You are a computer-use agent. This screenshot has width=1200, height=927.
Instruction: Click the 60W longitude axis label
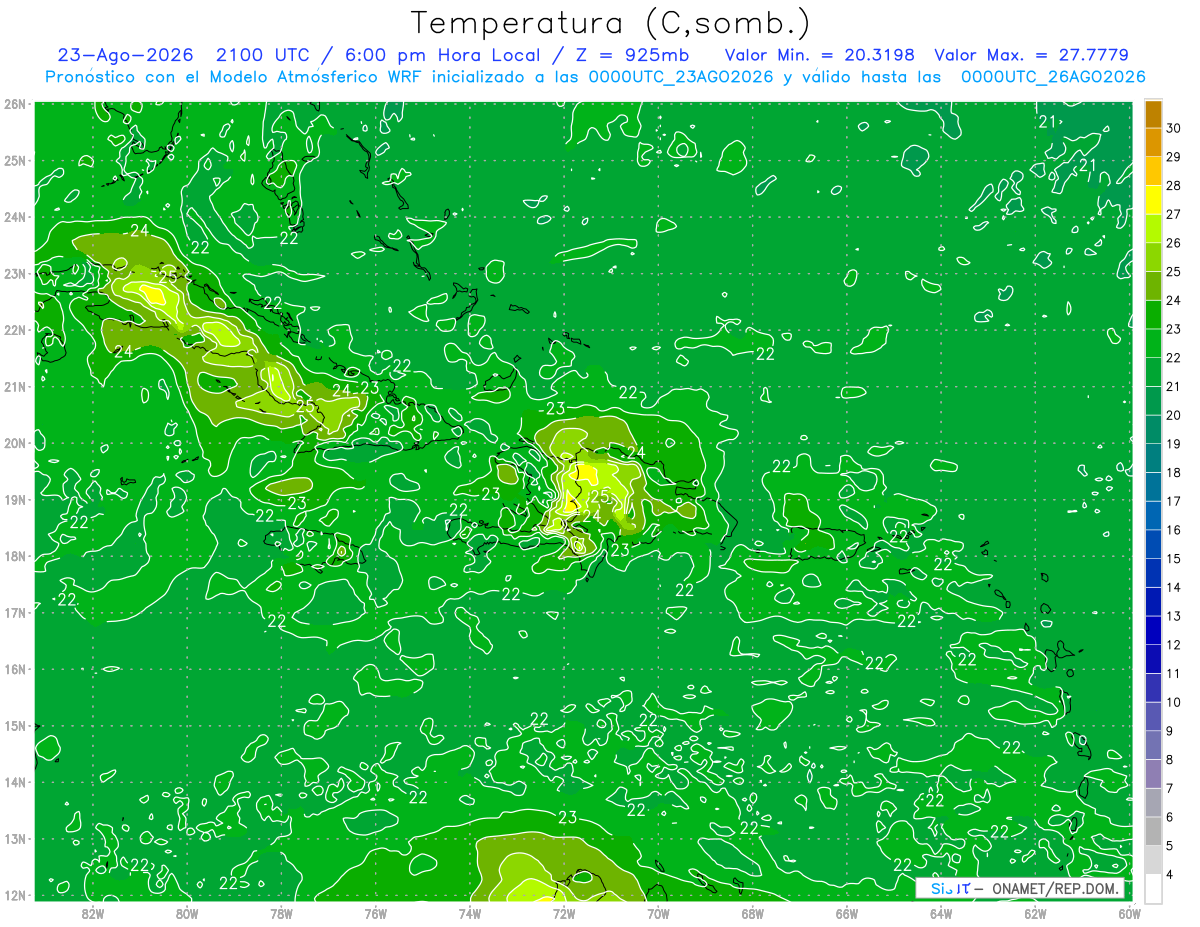tap(1130, 912)
